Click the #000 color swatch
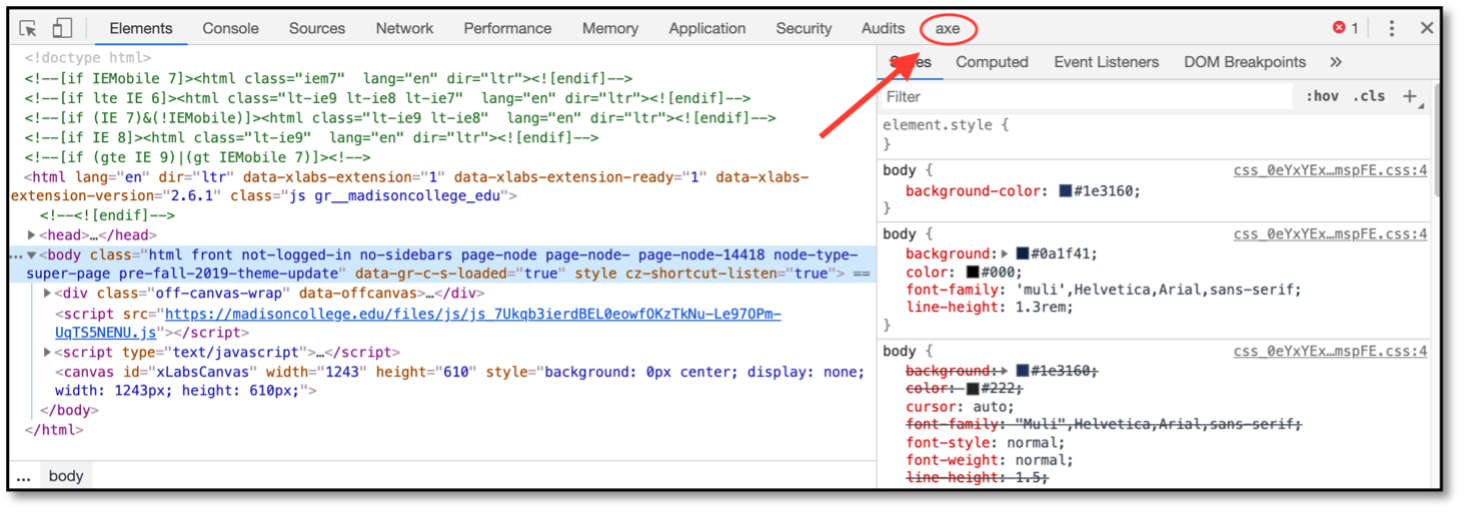The width and height of the screenshot is (1466, 513). (974, 272)
